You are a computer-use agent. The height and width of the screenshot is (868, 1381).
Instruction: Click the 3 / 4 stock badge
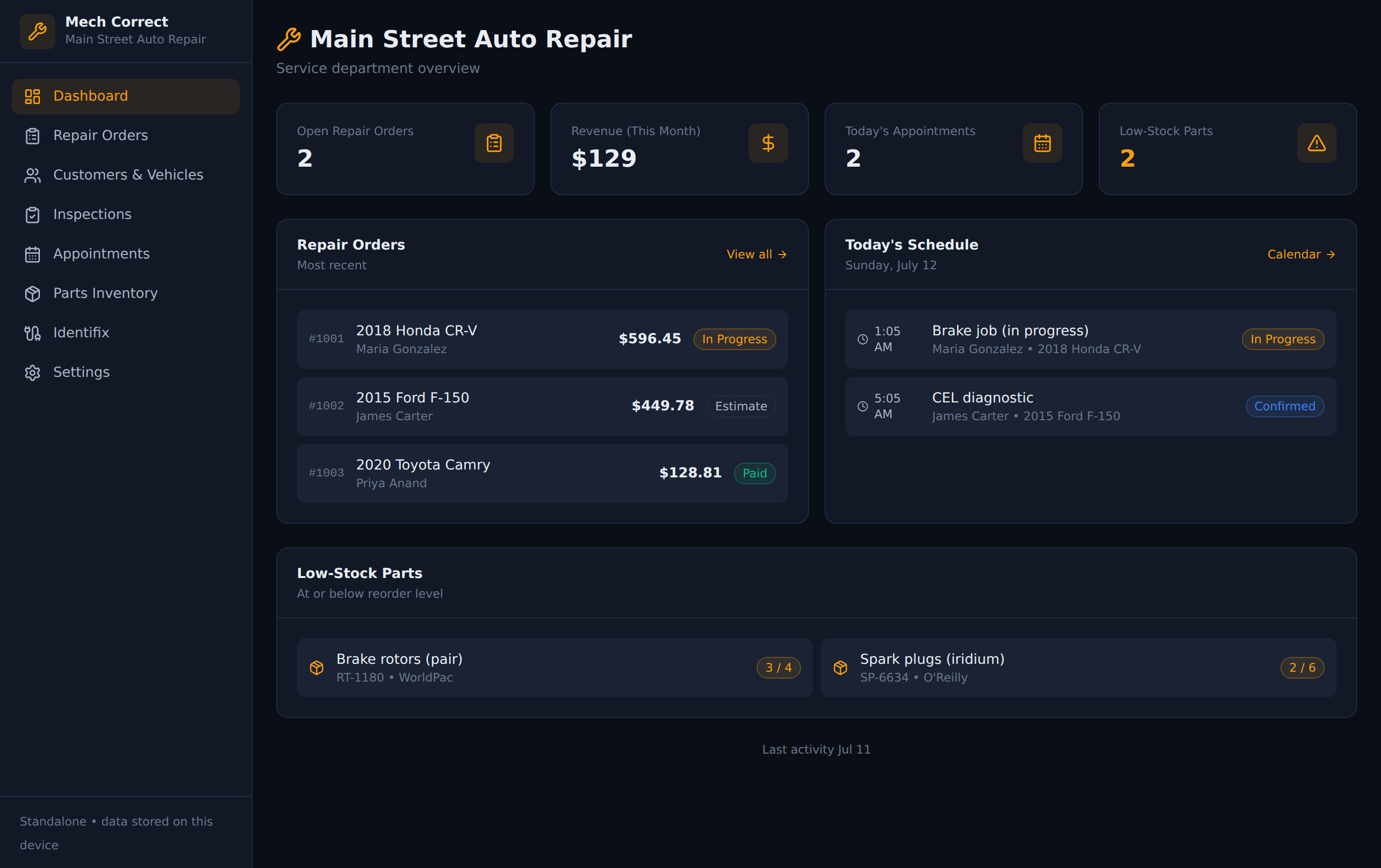pyautogui.click(x=778, y=668)
